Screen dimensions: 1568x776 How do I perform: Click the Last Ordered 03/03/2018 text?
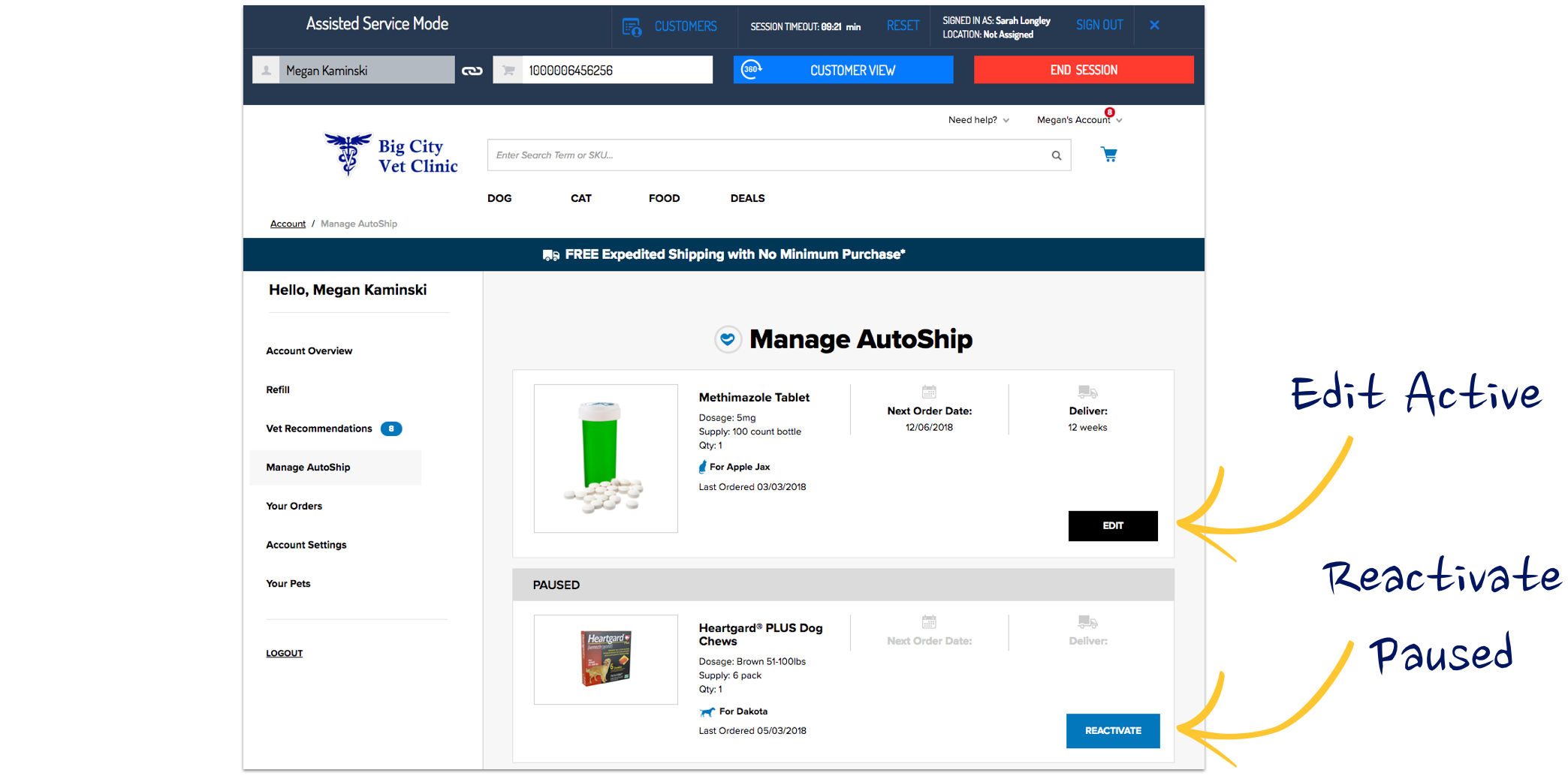[x=752, y=487]
